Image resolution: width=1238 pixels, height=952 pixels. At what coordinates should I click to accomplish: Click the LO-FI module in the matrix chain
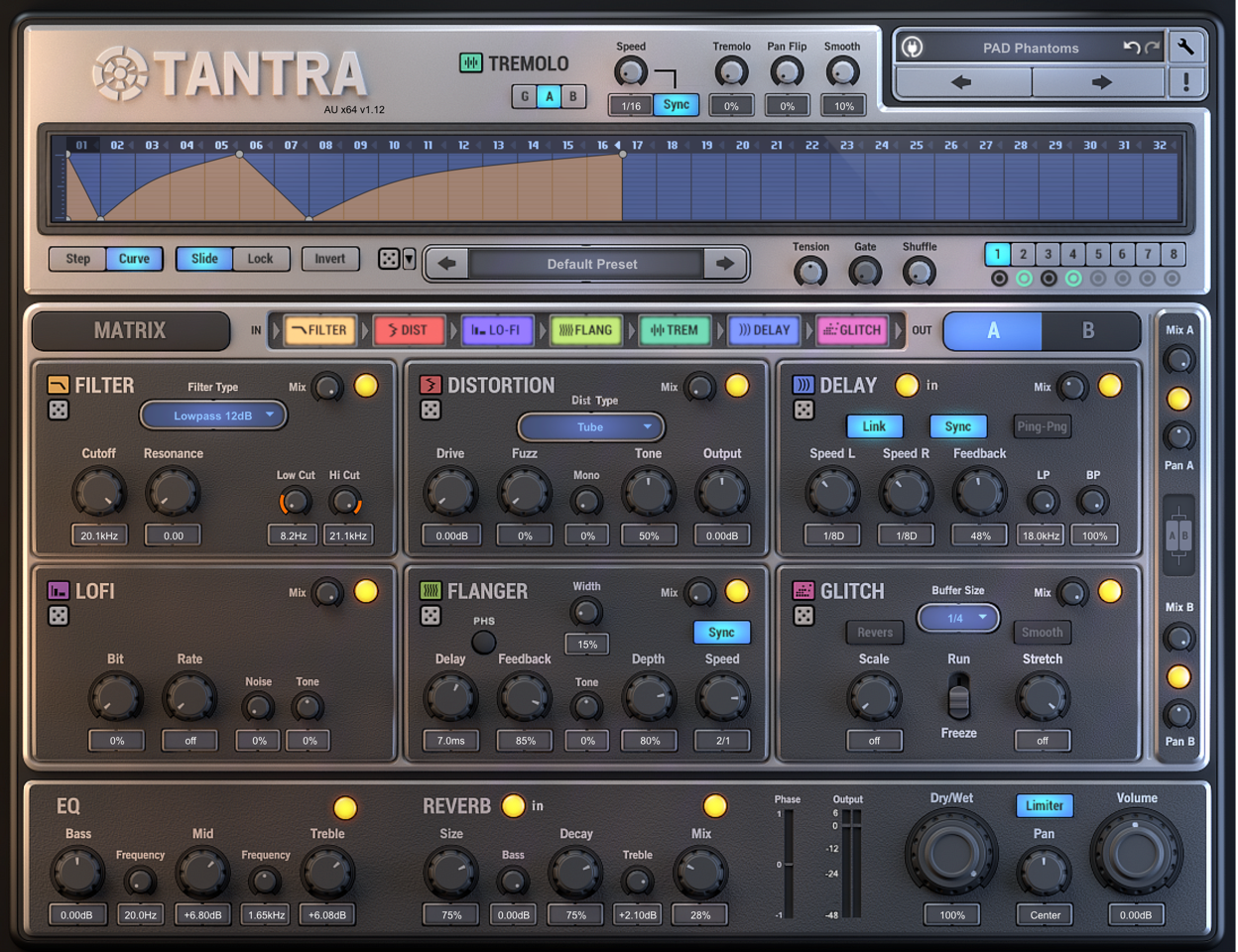tap(497, 330)
